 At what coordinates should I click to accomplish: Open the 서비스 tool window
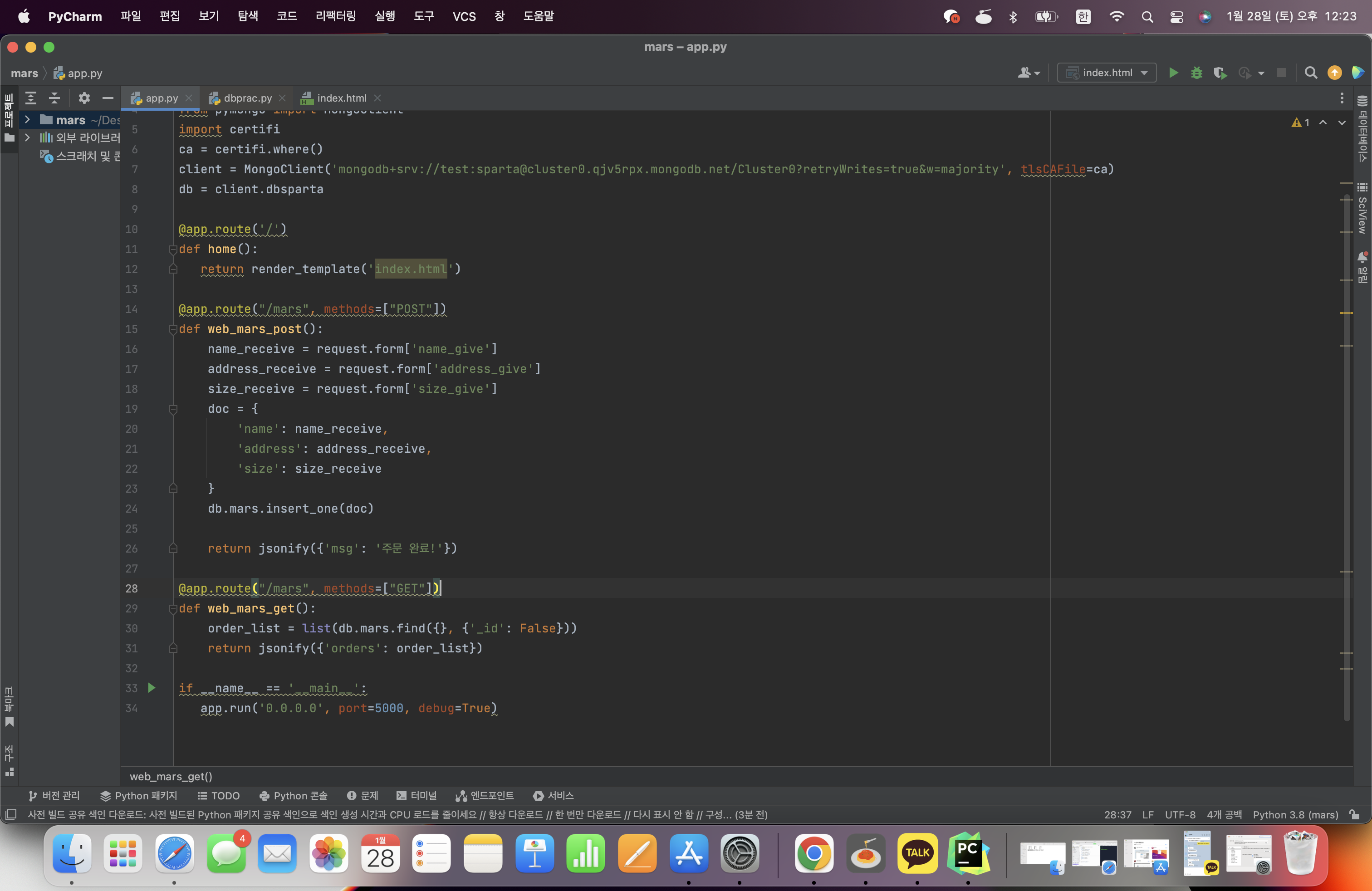click(x=554, y=795)
